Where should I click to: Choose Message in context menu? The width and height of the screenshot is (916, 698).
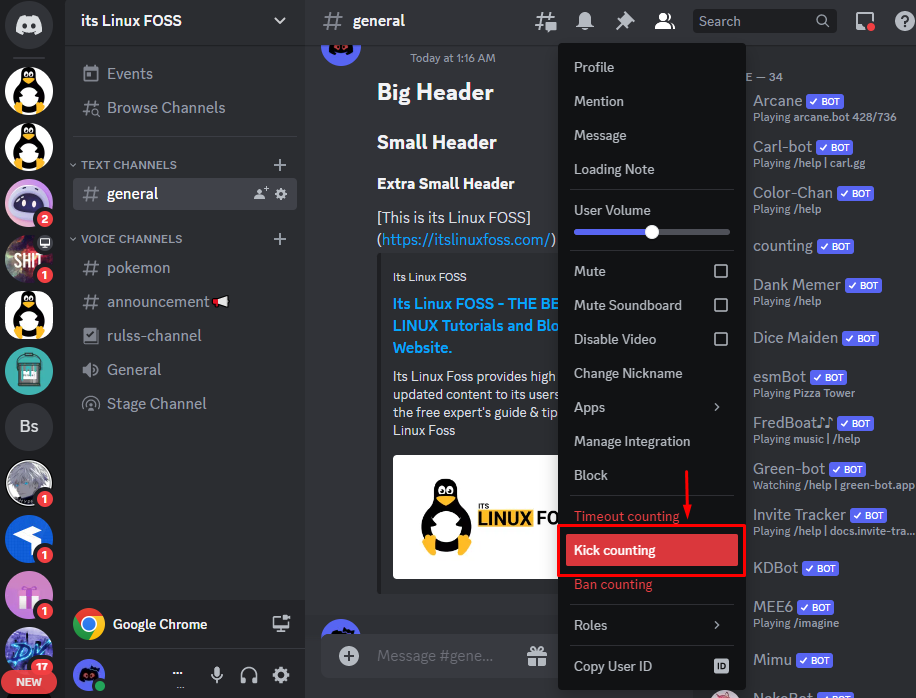[651, 135]
